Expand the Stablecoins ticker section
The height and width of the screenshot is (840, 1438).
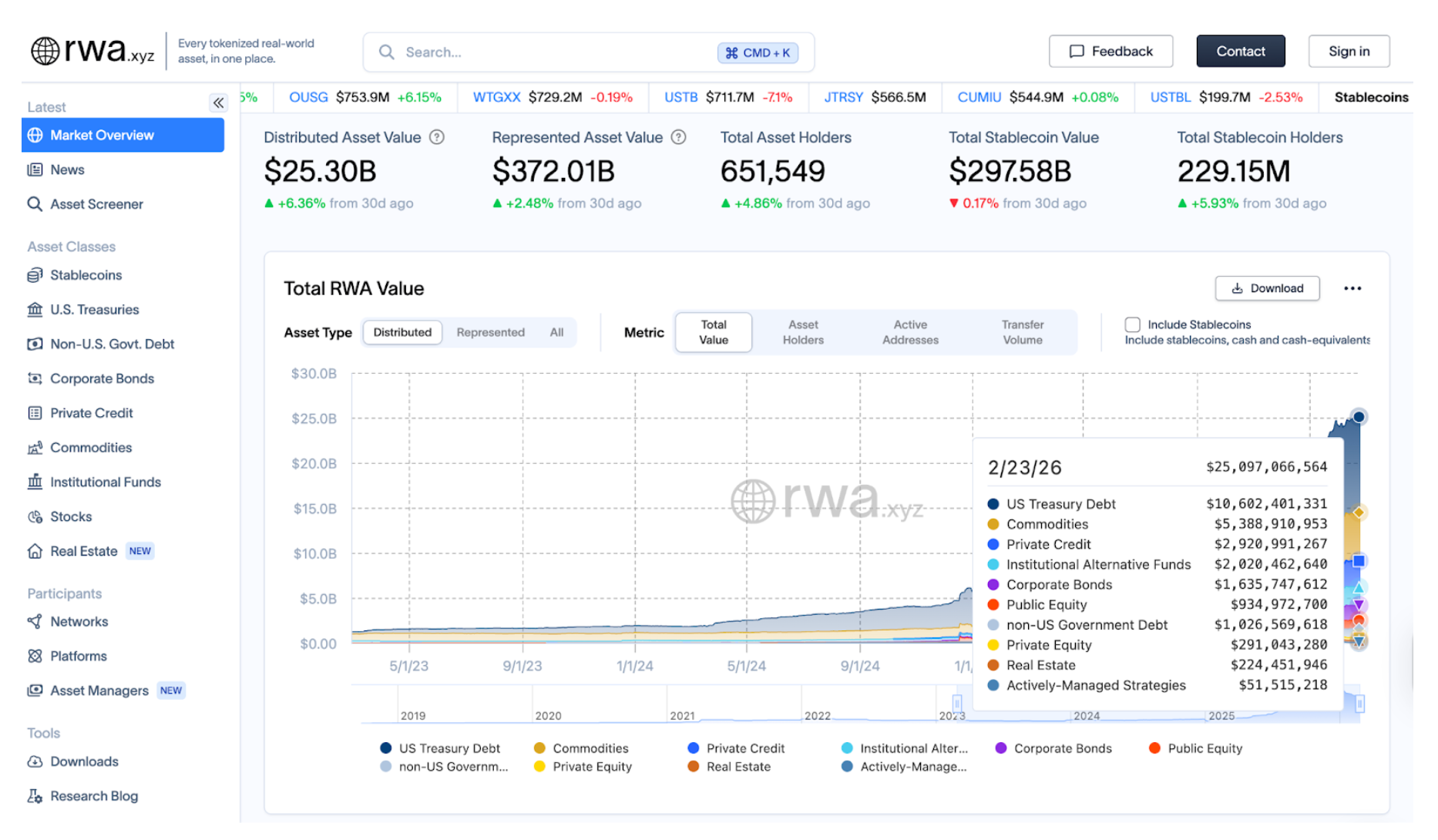[x=1372, y=97]
